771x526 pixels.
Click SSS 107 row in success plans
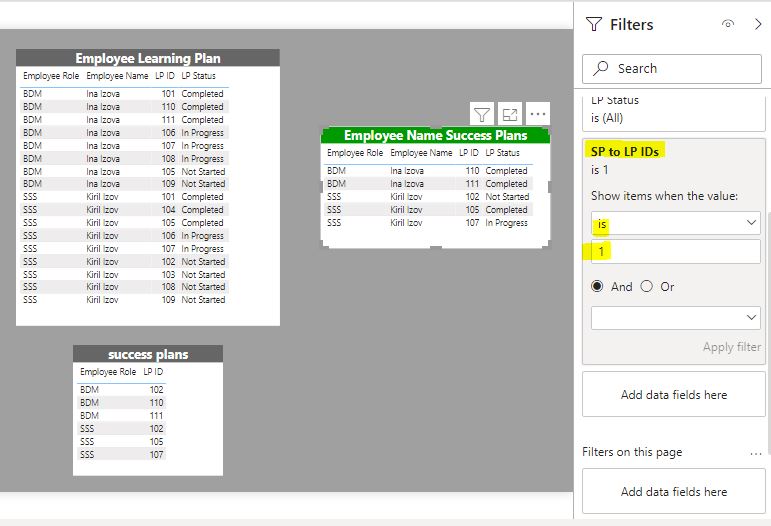pyautogui.click(x=121, y=455)
